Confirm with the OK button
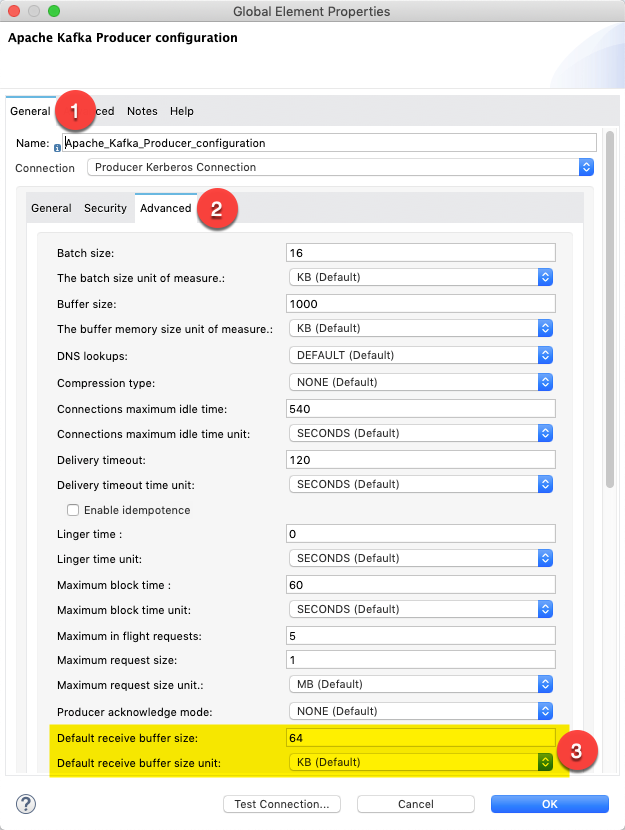This screenshot has width=625, height=830. pos(549,804)
